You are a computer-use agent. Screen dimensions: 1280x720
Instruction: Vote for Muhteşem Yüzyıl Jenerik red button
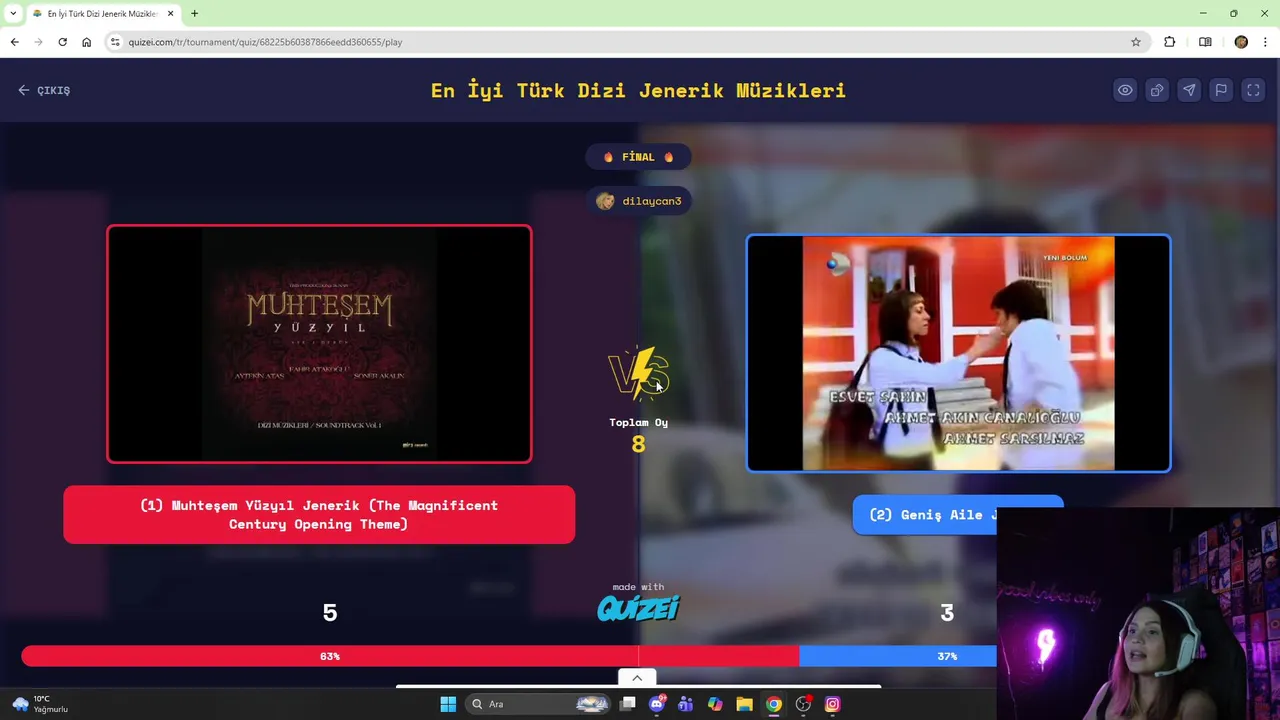click(319, 515)
